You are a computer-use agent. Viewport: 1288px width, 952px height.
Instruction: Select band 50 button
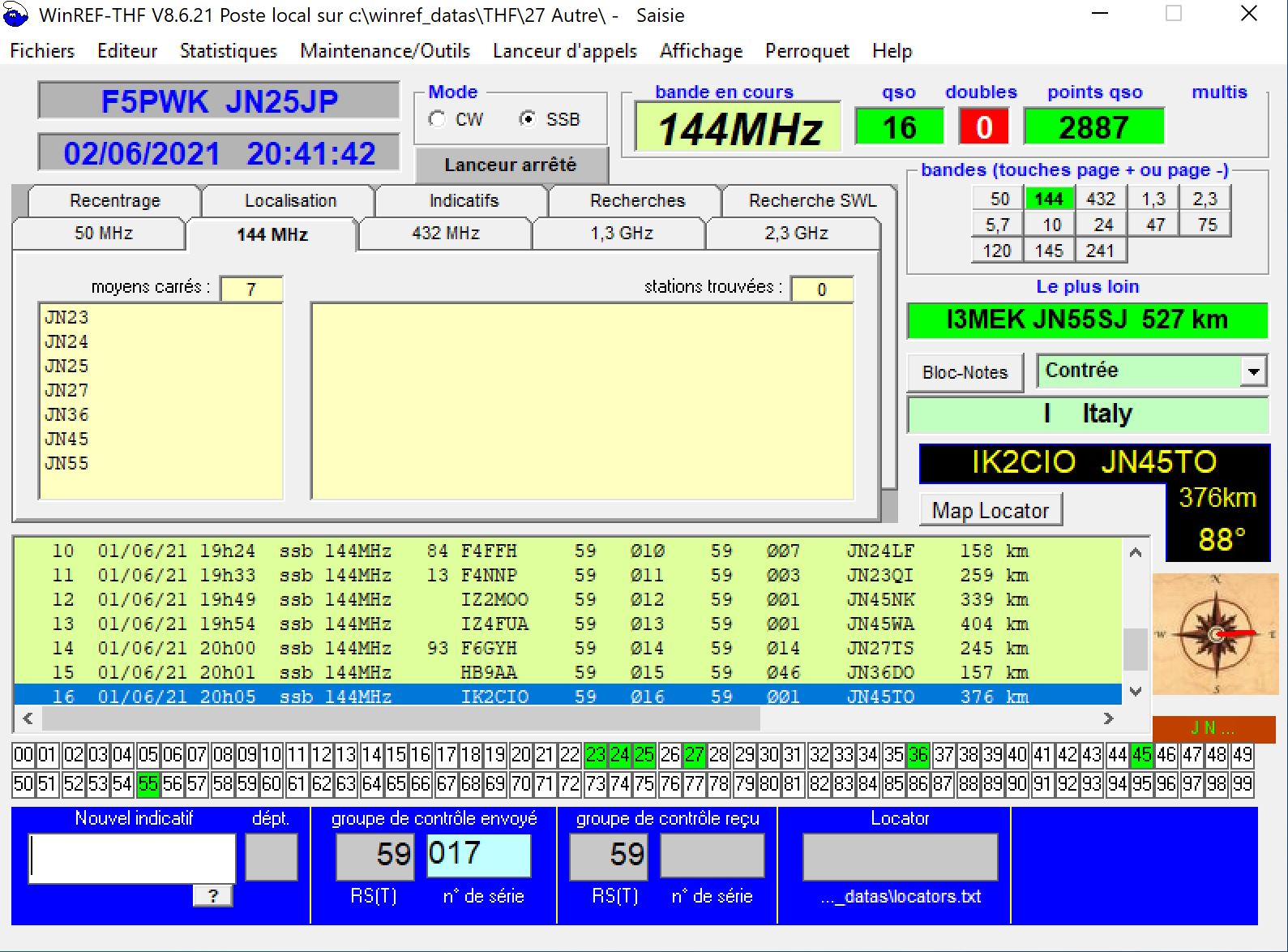coord(999,199)
